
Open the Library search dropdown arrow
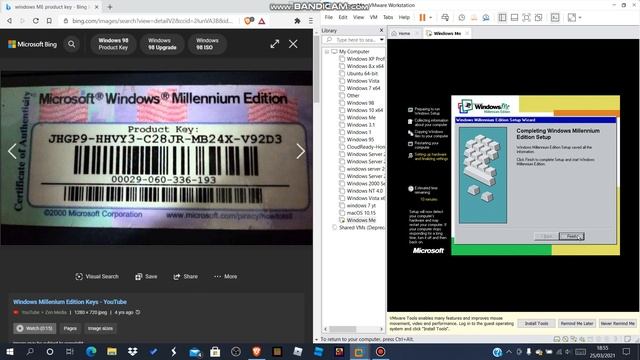(382, 40)
